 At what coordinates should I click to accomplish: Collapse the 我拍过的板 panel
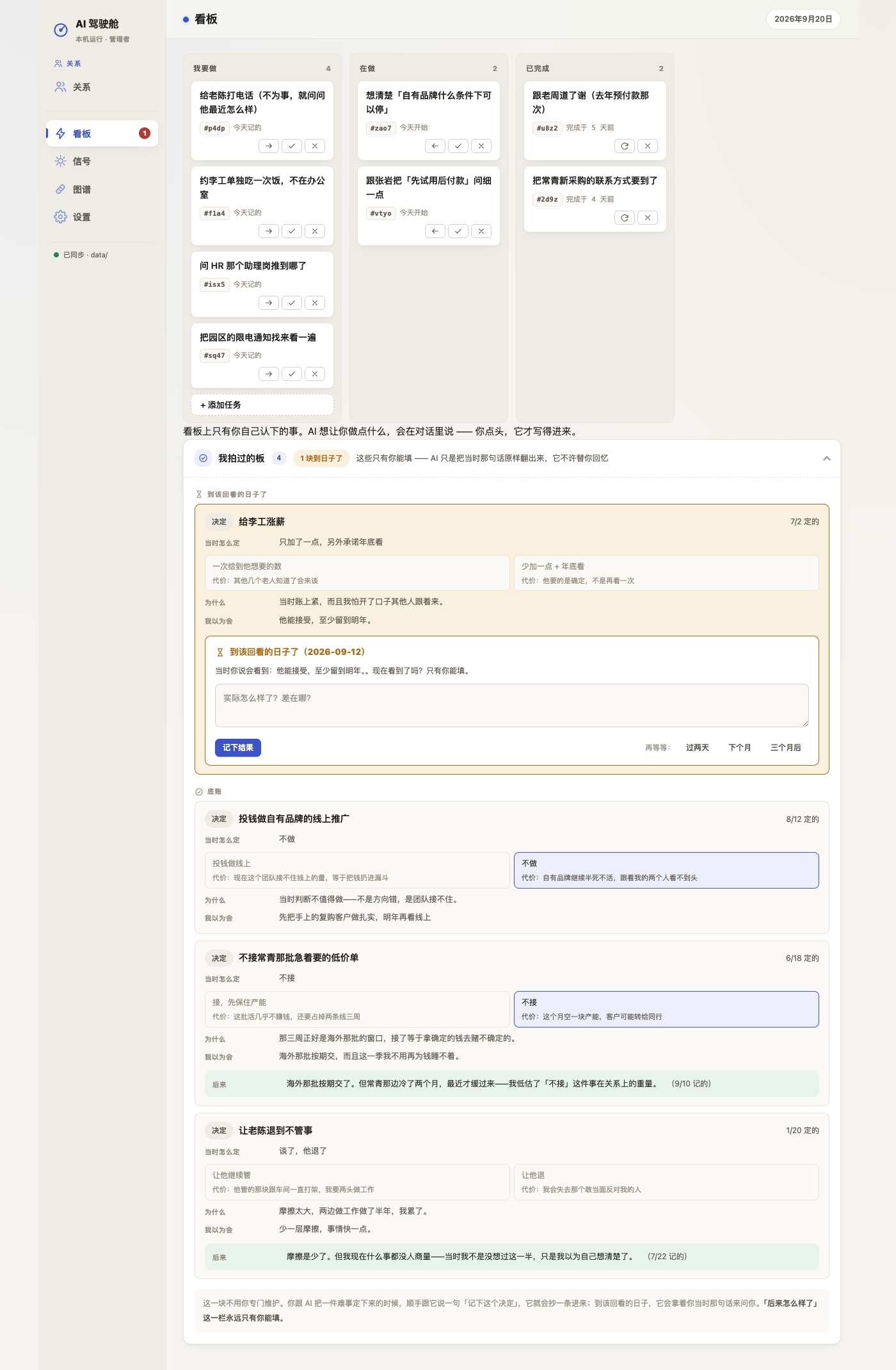coord(827,458)
